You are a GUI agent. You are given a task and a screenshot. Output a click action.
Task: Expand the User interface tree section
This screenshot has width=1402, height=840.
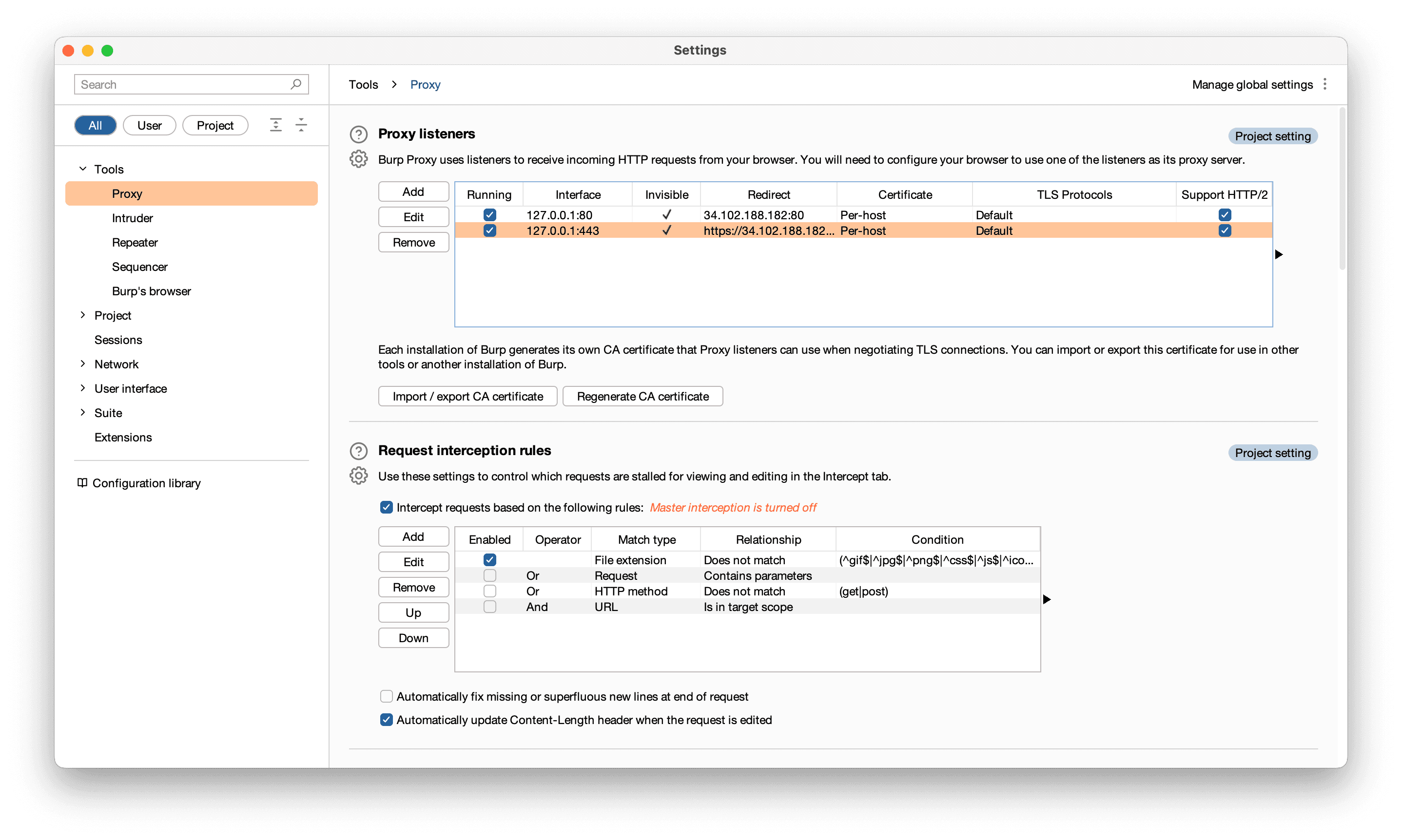point(83,388)
